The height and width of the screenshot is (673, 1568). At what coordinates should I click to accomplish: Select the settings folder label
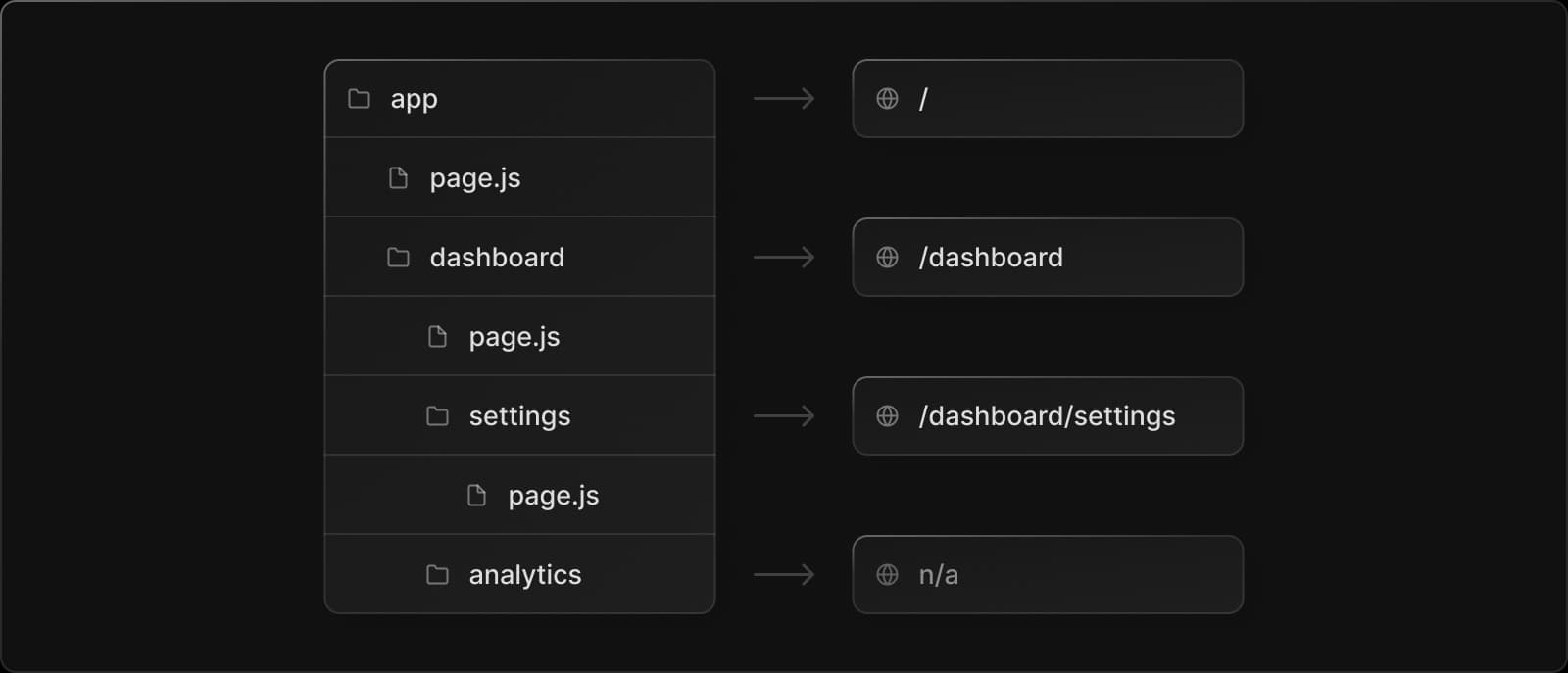click(519, 416)
